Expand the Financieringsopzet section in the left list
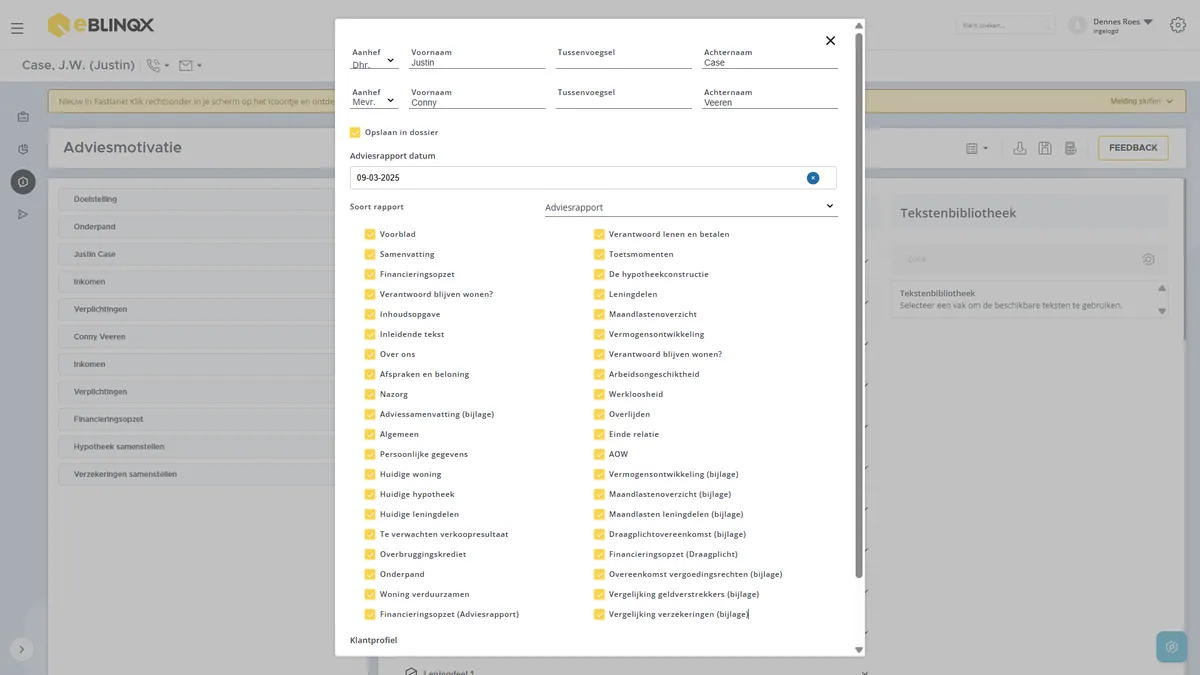 [198, 419]
